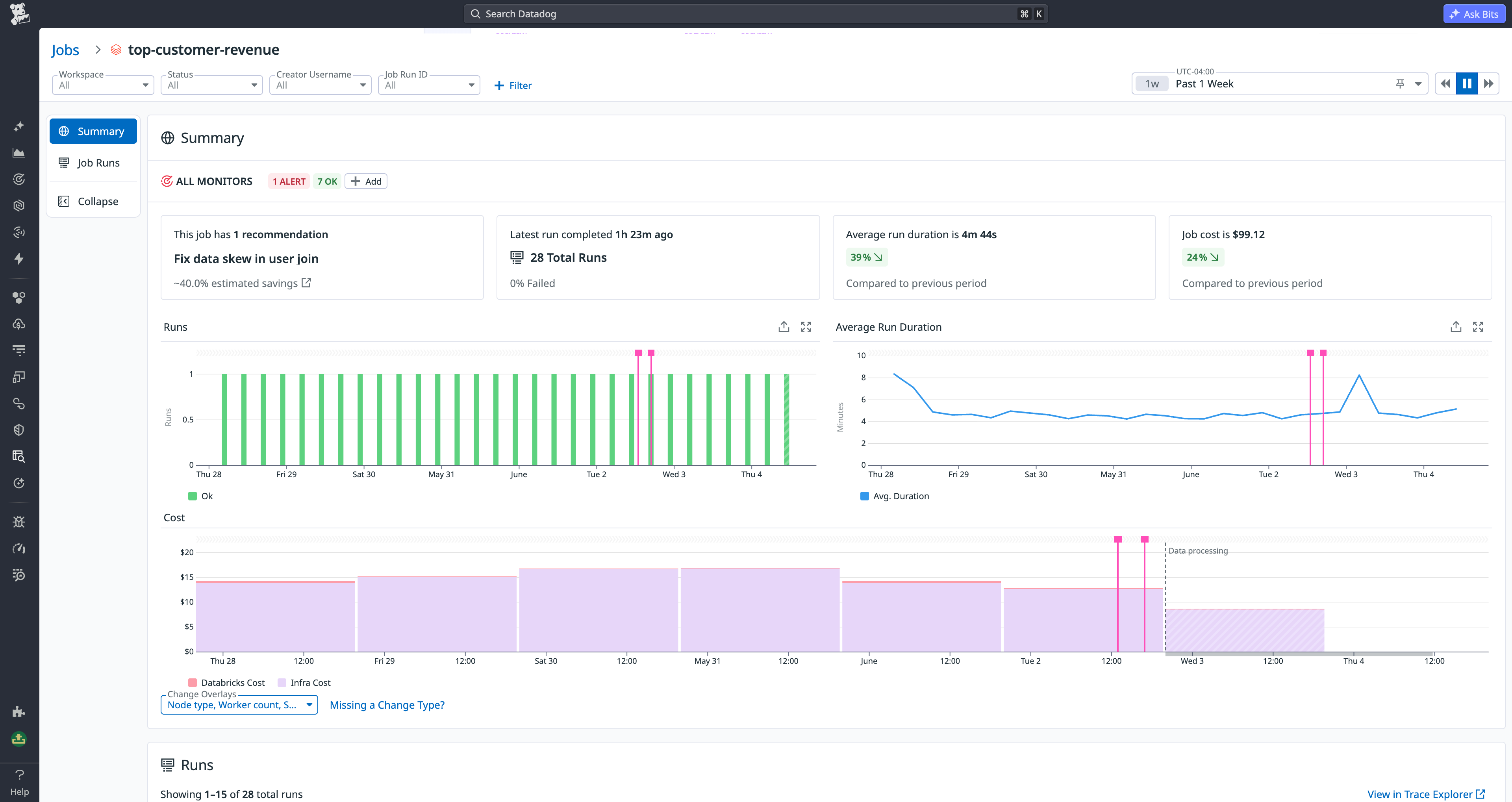Select the Summary tab
1512x802 pixels.
[x=93, y=131]
